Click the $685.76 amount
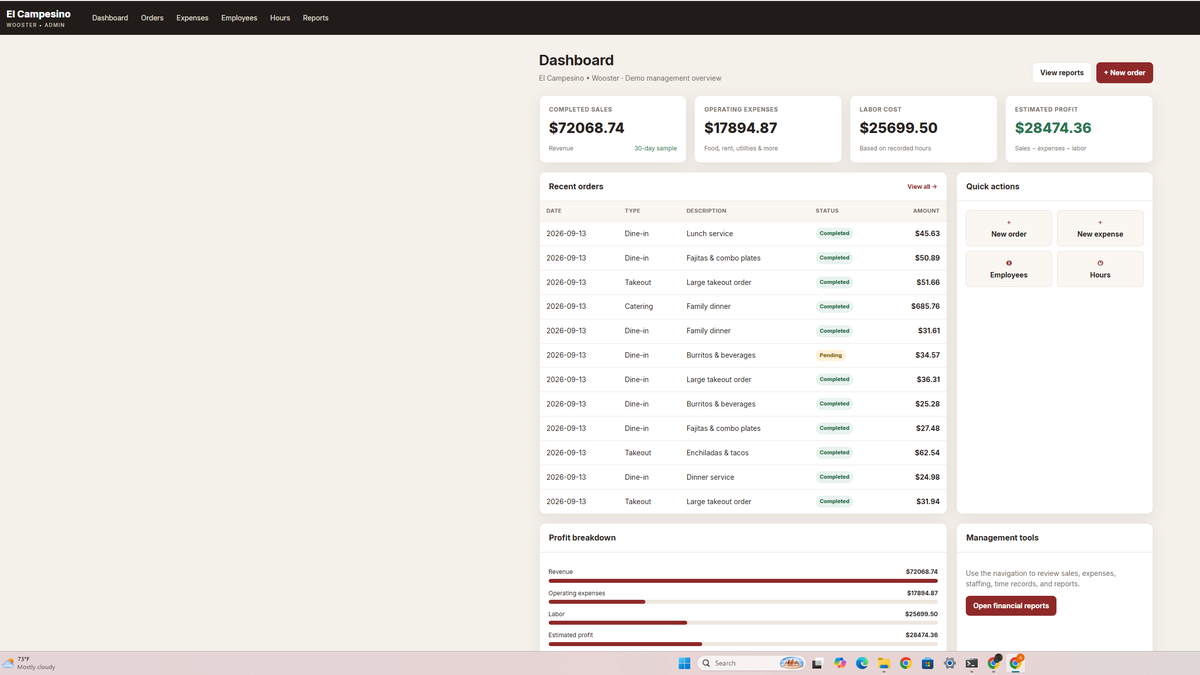The image size is (1200, 675). pos(925,306)
